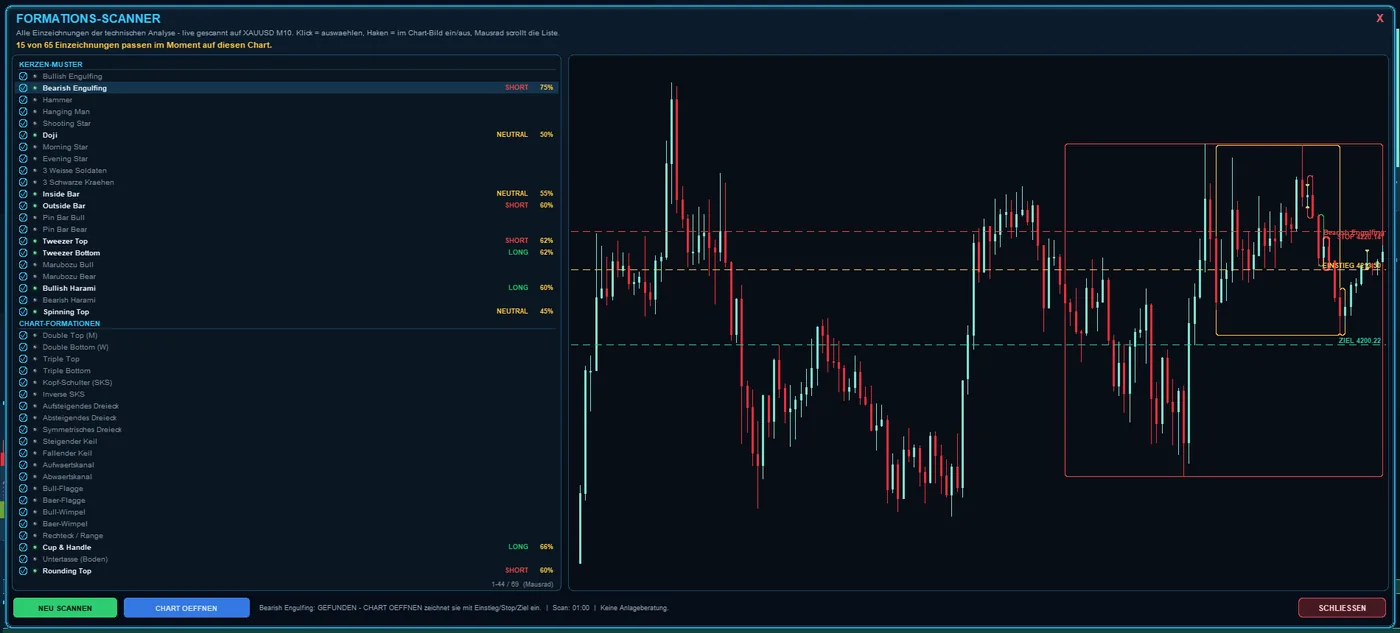Toggle the Bull-Flagge checkmark
The width and height of the screenshot is (1400, 633).
[x=23, y=488]
